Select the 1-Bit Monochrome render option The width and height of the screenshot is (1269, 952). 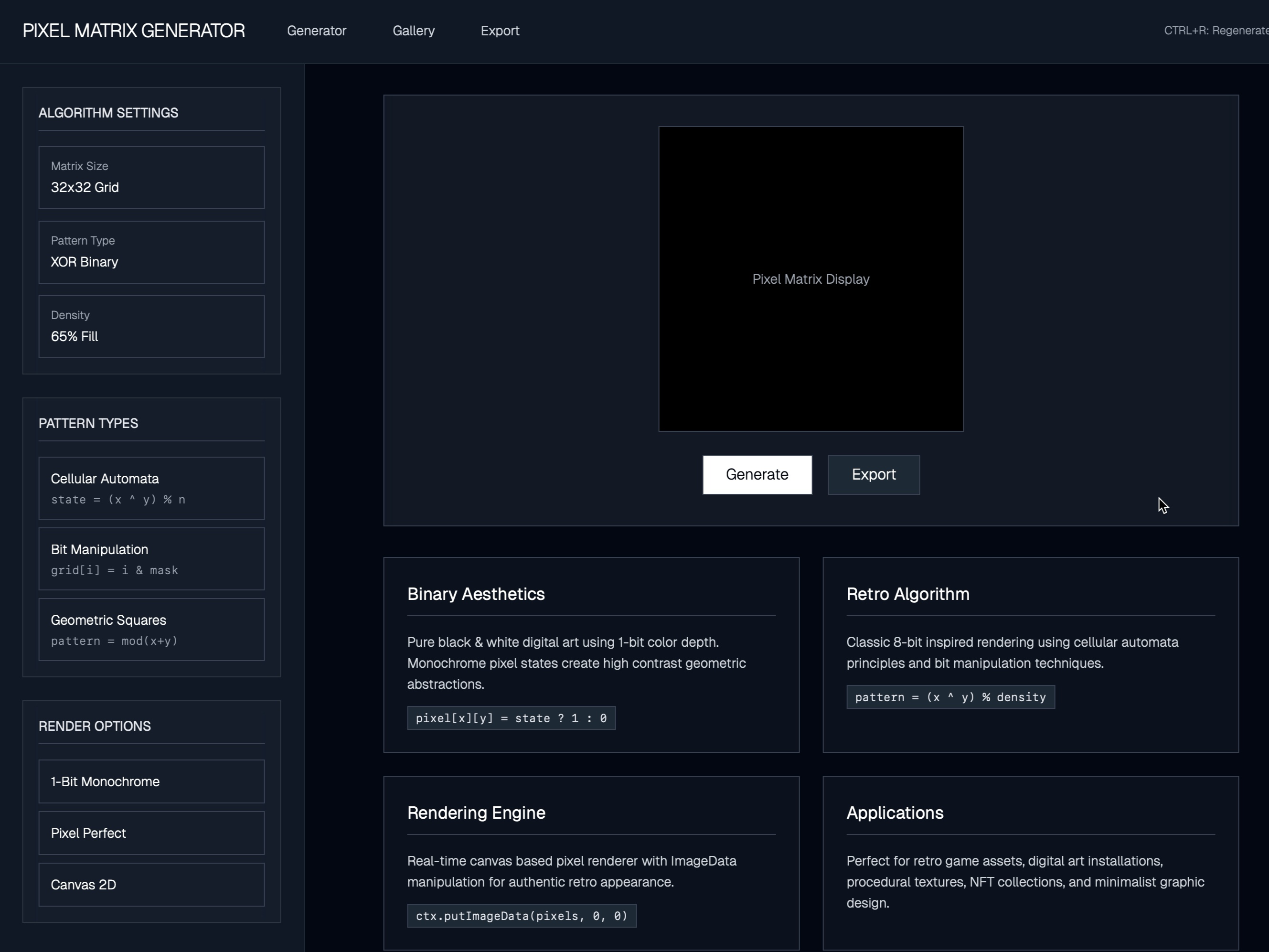151,781
